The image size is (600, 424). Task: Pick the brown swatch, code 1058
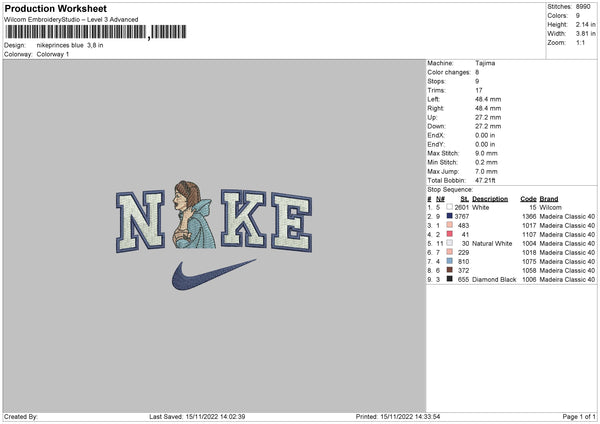tap(449, 270)
